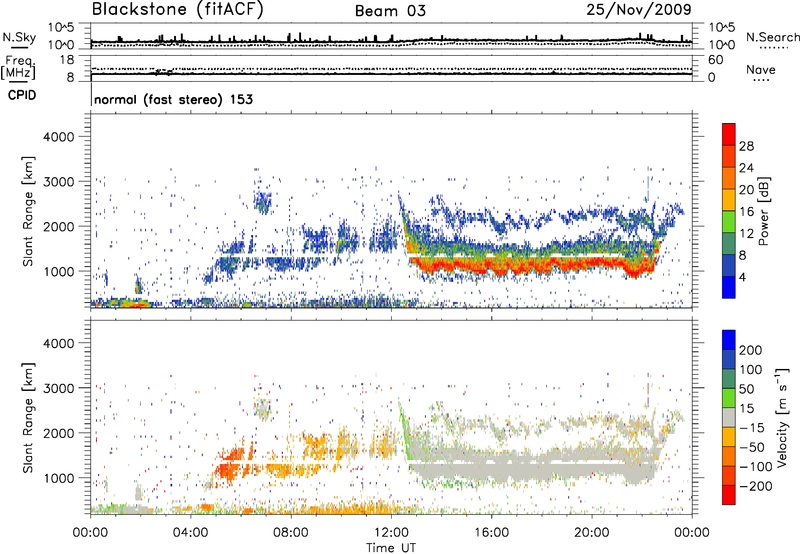The height and width of the screenshot is (554, 800).
Task: Click the '-50' velocity colorbar label
Action: click(x=752, y=447)
